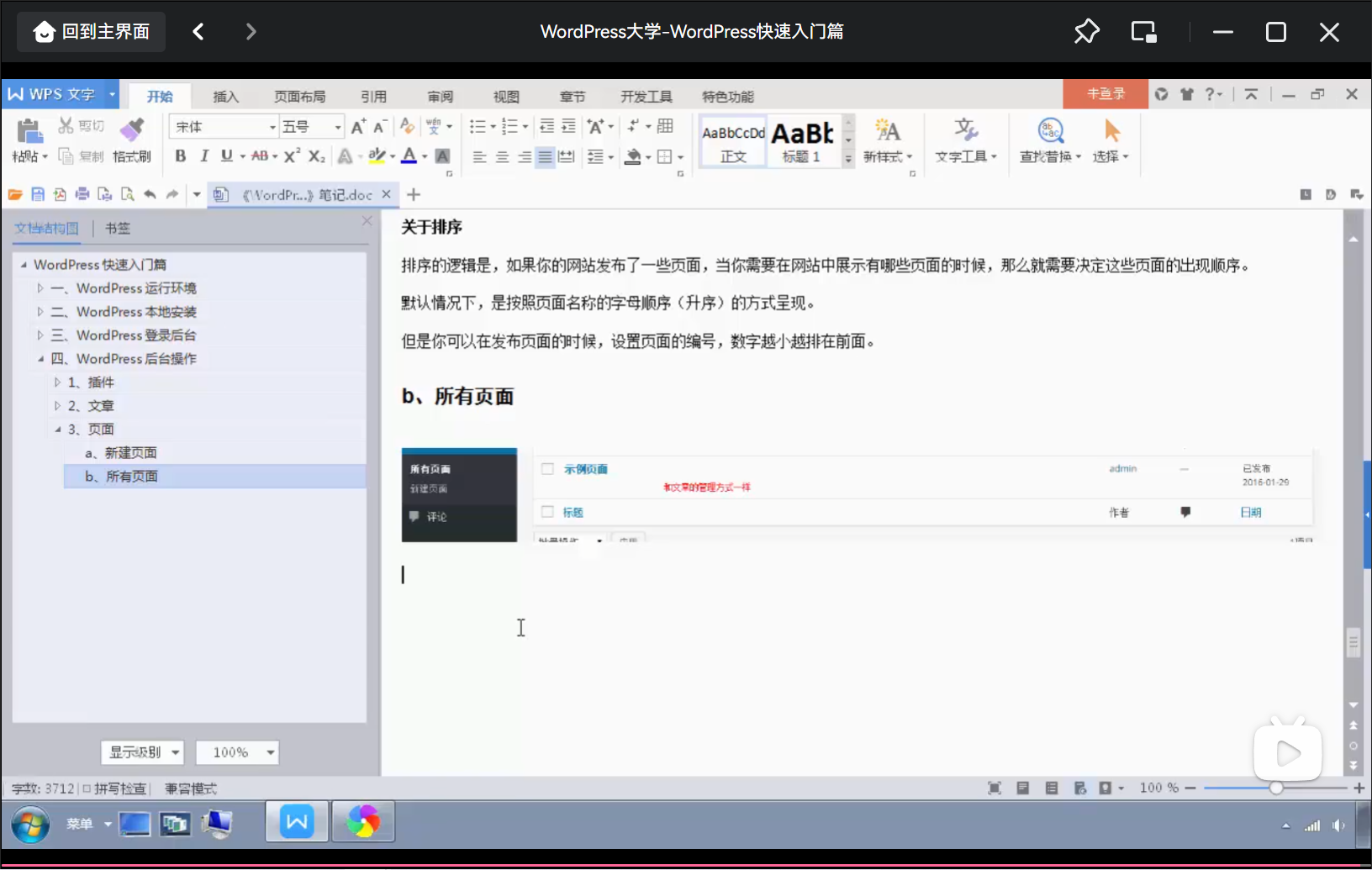This screenshot has width=1372, height=870.
Task: Increase font size with the A+ icon
Action: coord(358,127)
